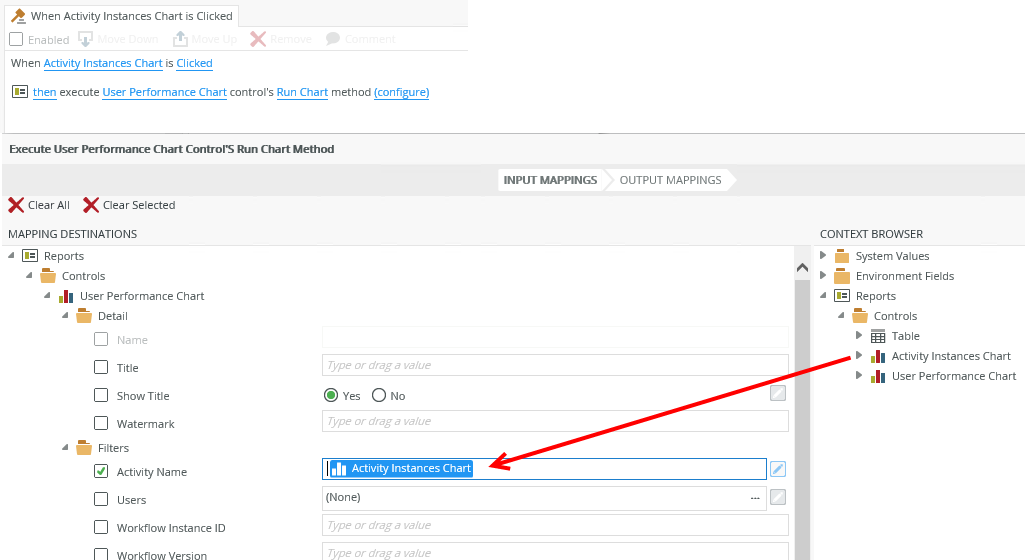Click the Table grid icon in Context Browser
This screenshot has height=560, width=1026.
[877, 336]
